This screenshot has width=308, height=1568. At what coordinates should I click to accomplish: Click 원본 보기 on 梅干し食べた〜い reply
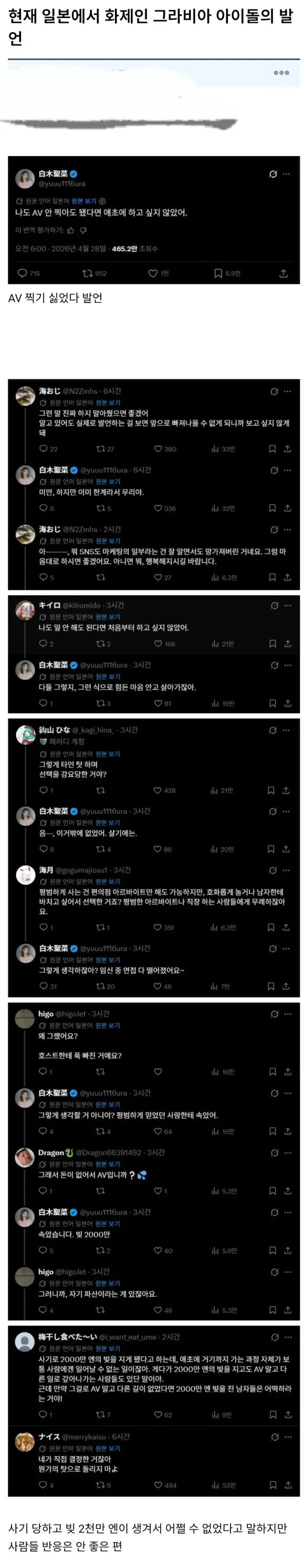[108, 1348]
